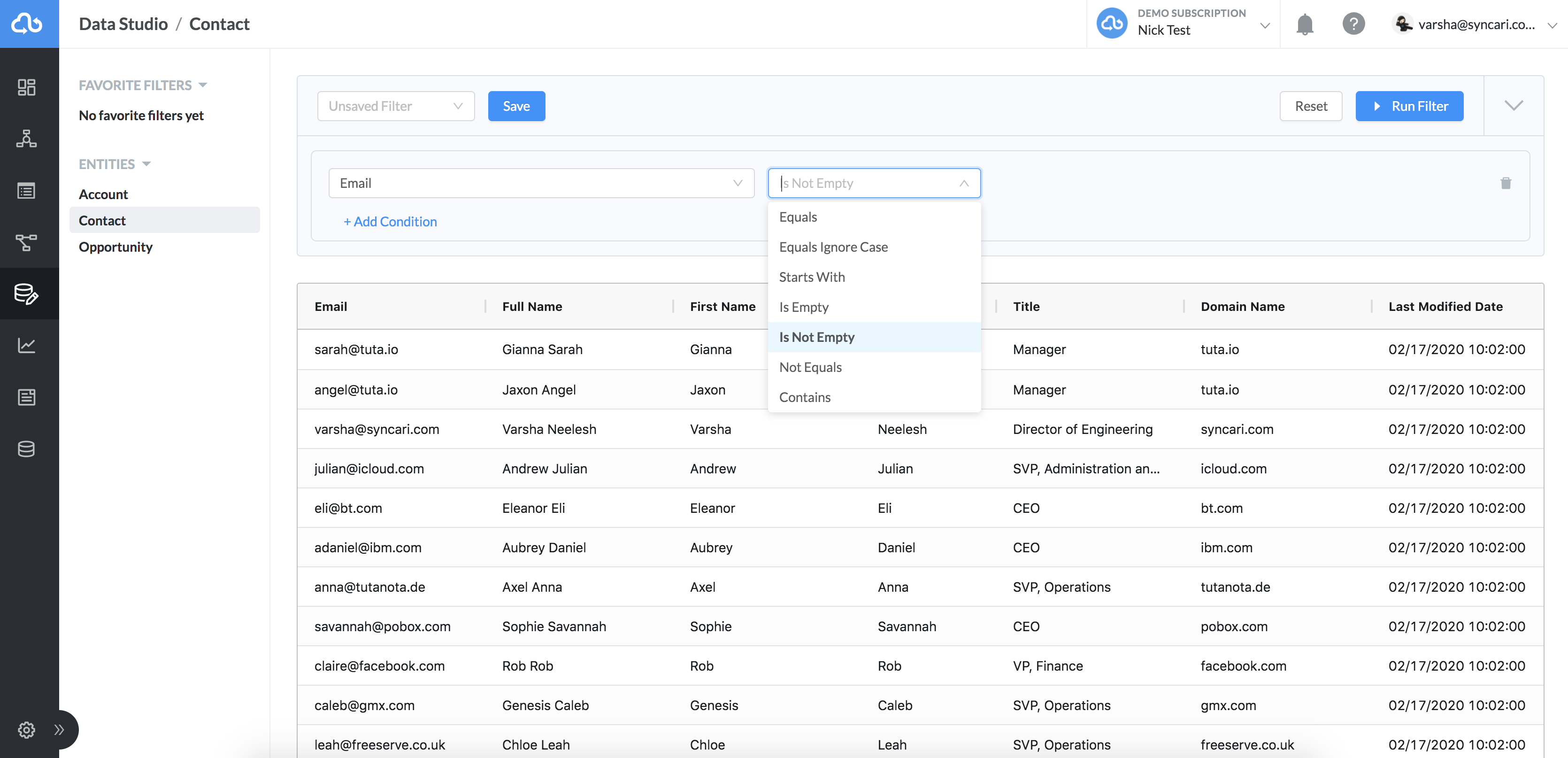The width and height of the screenshot is (1568, 758).
Task: Select the 'Contains' operator option
Action: [804, 397]
